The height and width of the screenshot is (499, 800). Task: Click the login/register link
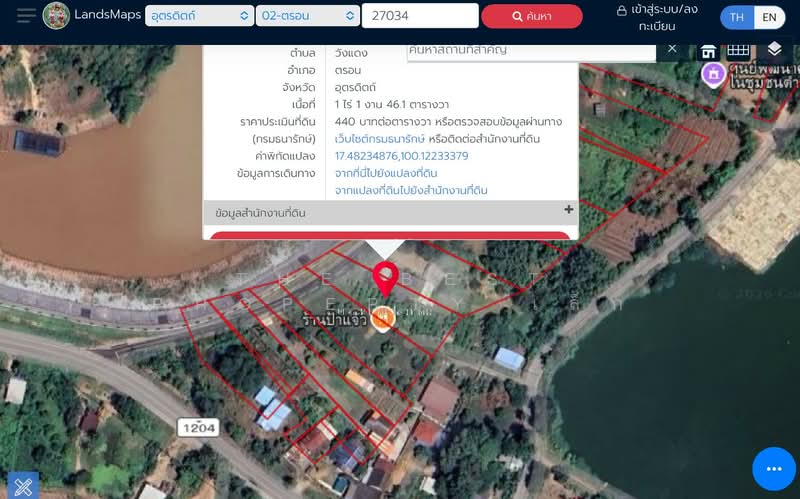click(657, 17)
